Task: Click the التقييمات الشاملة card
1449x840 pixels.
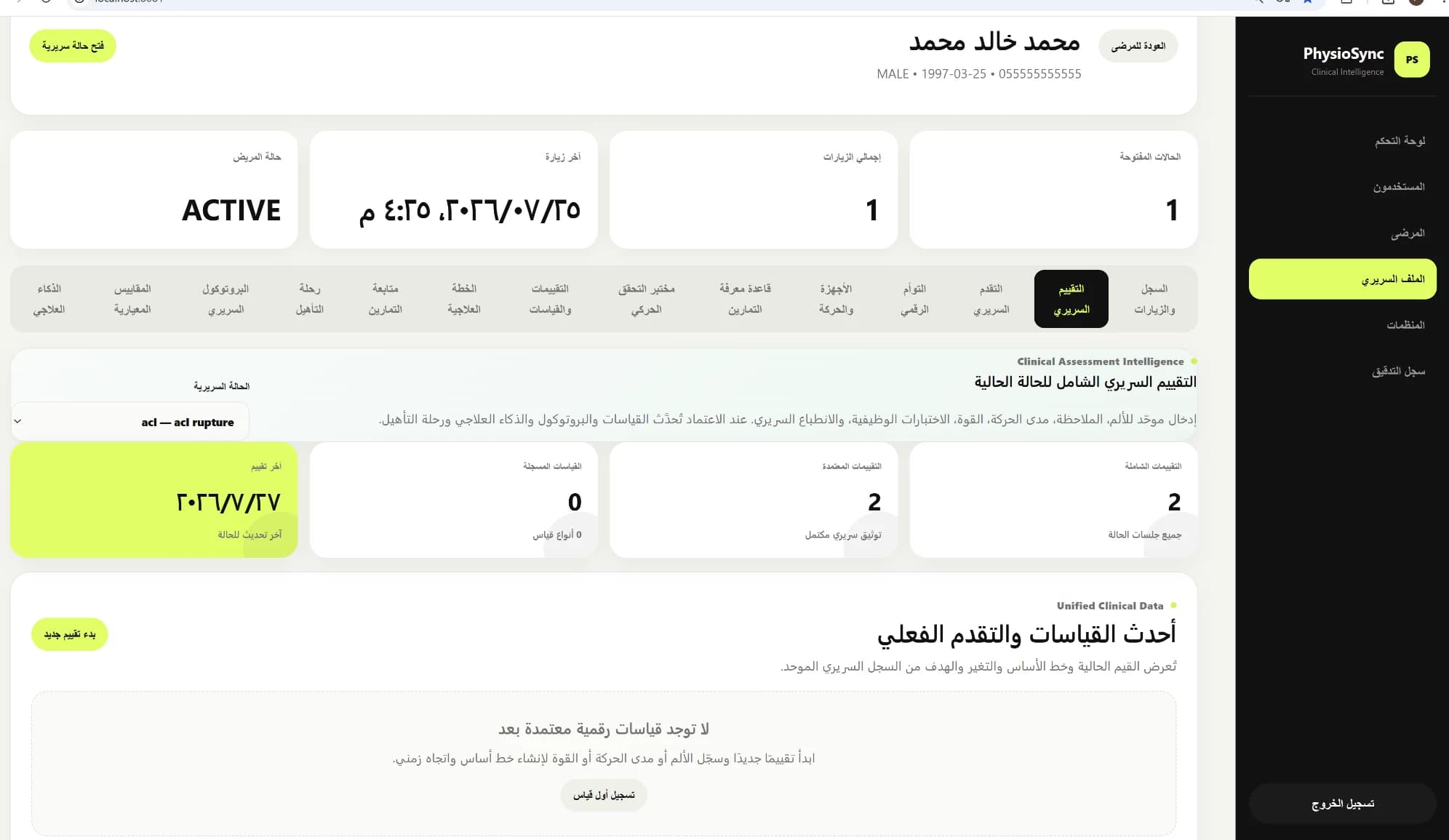Action: (x=1053, y=500)
